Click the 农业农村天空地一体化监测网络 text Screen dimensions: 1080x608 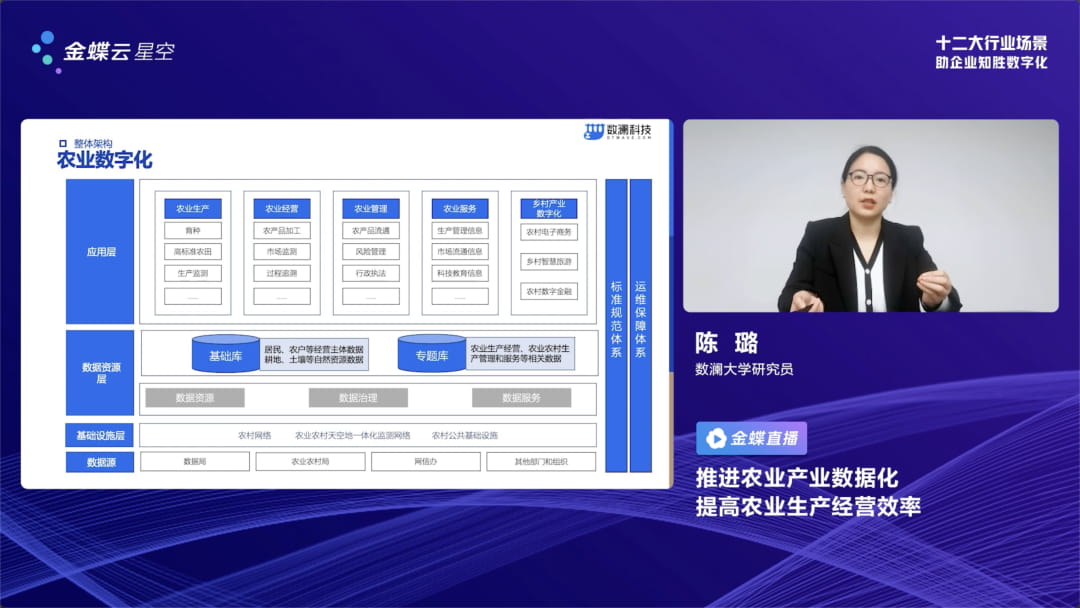click(353, 435)
